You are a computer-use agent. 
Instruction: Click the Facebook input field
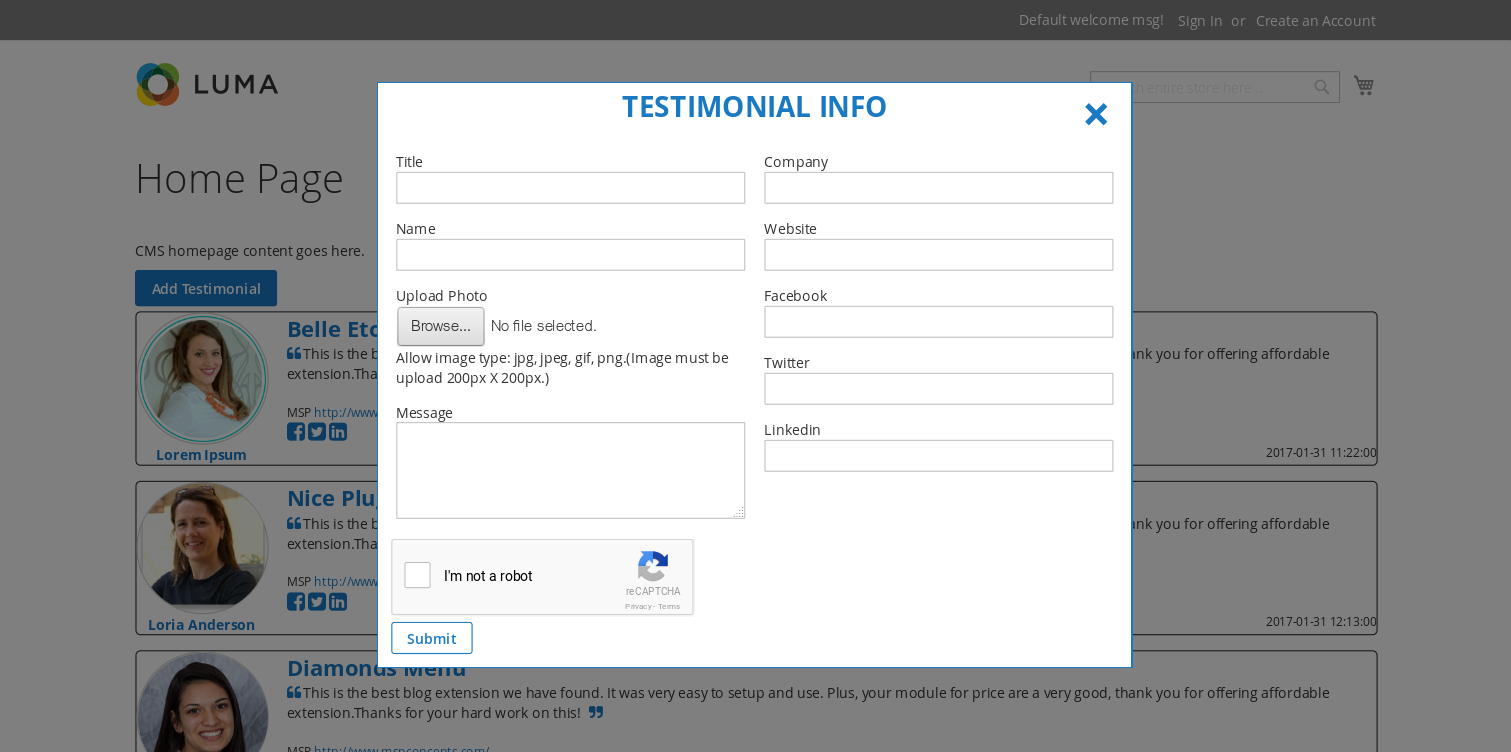pyautogui.click(x=938, y=322)
